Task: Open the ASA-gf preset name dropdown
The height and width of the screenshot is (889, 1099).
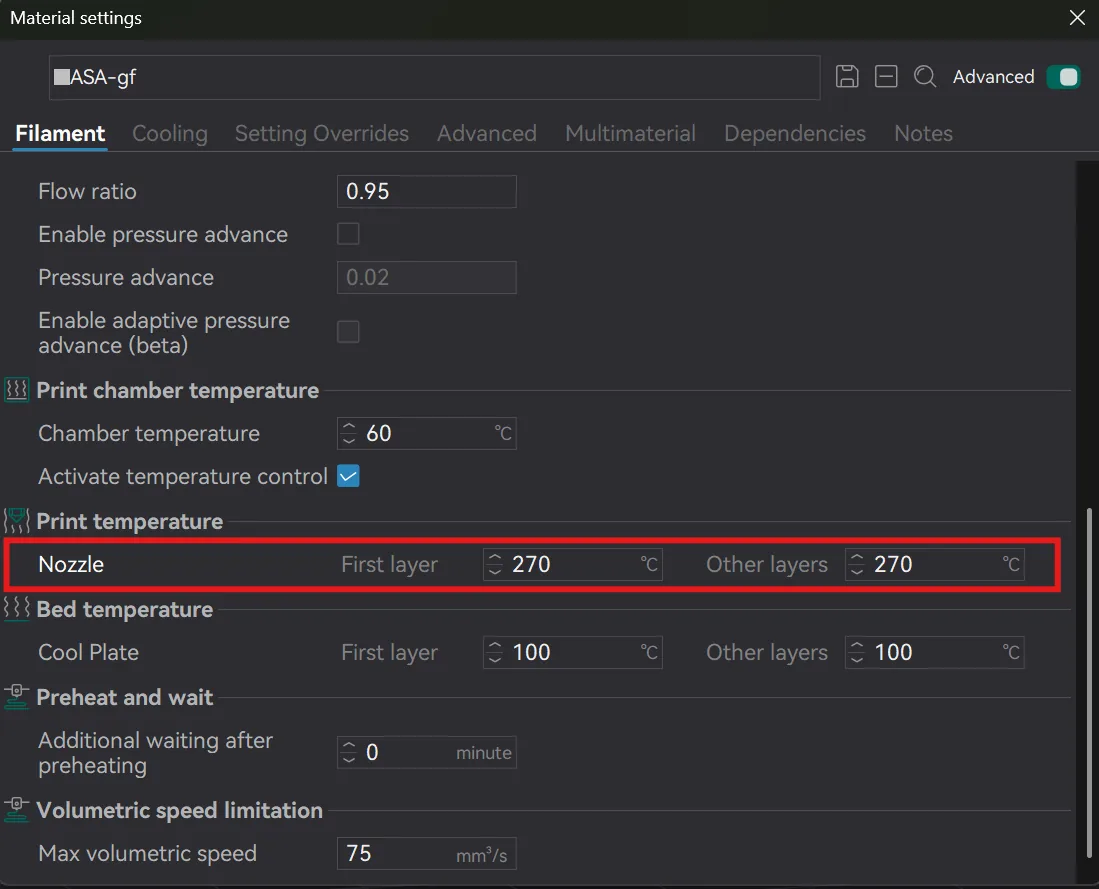Action: (435, 77)
